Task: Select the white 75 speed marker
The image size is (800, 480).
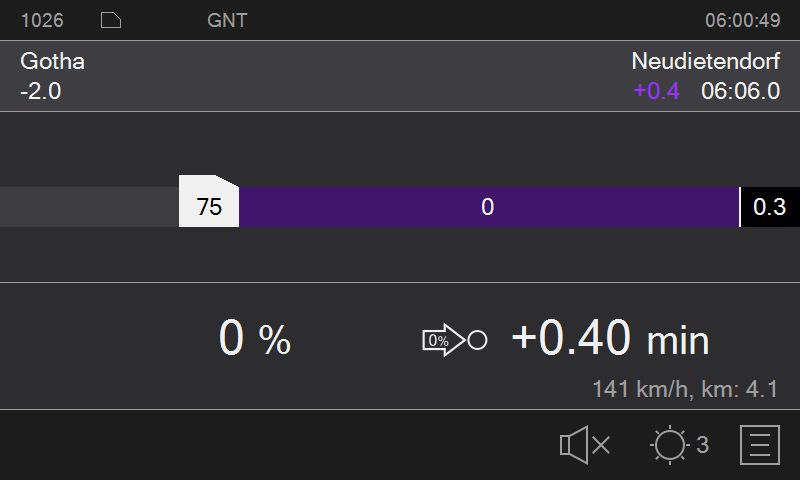Action: (209, 201)
